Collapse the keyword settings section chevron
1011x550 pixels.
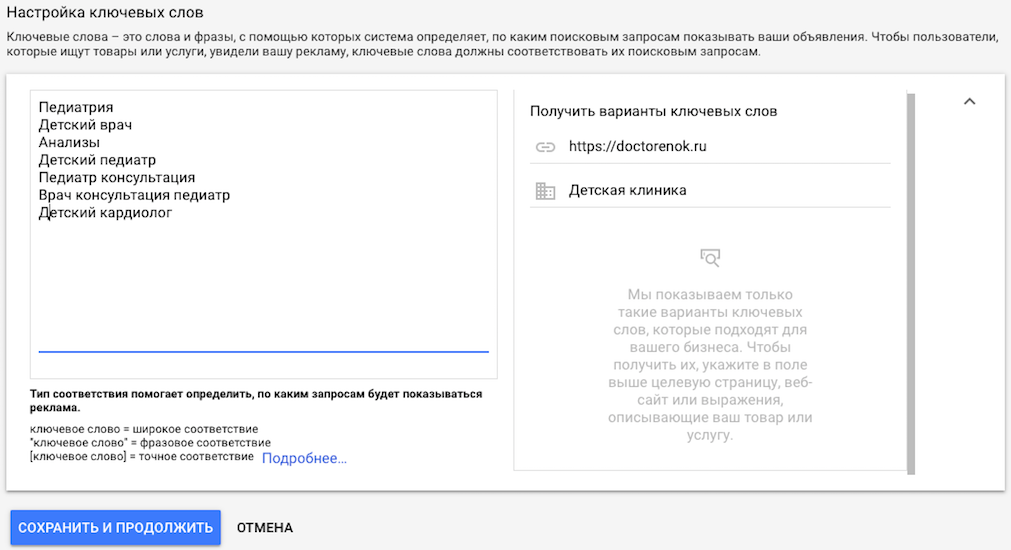click(x=969, y=101)
